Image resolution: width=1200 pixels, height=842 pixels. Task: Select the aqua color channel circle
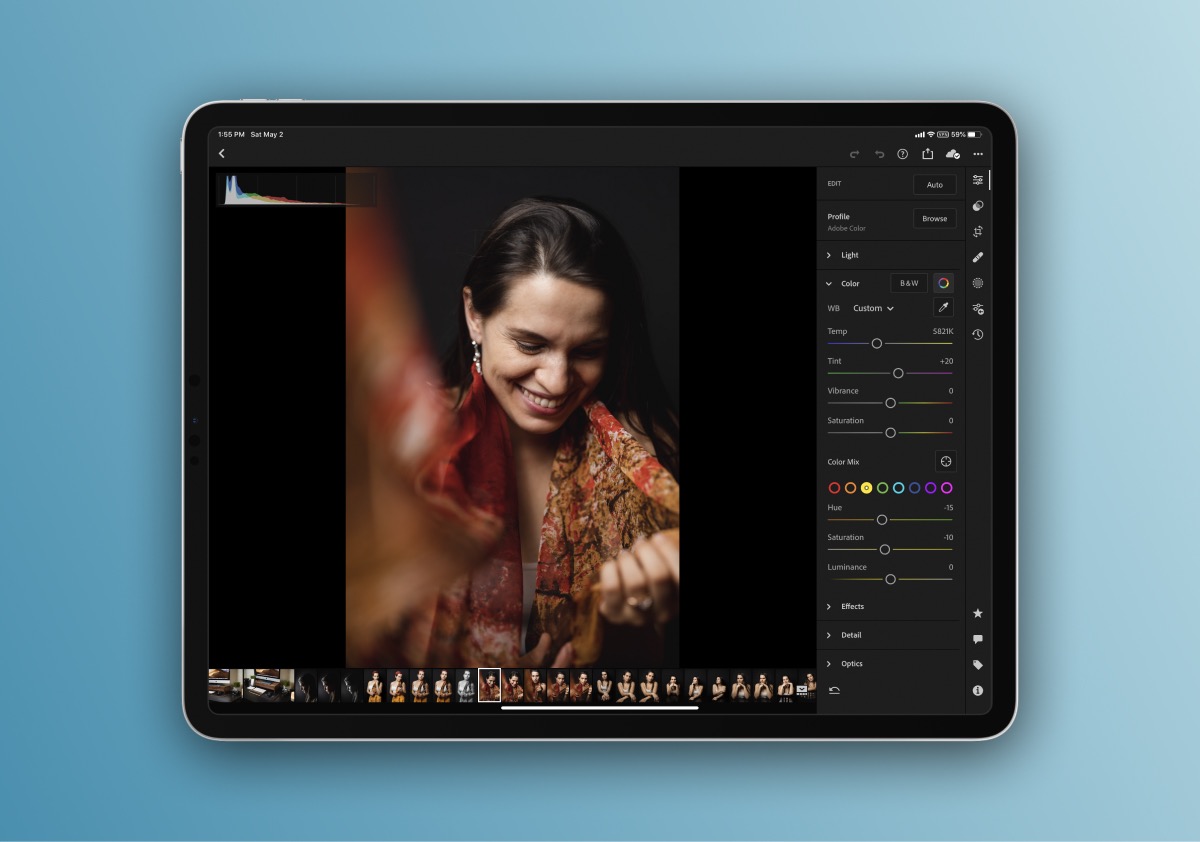click(898, 488)
